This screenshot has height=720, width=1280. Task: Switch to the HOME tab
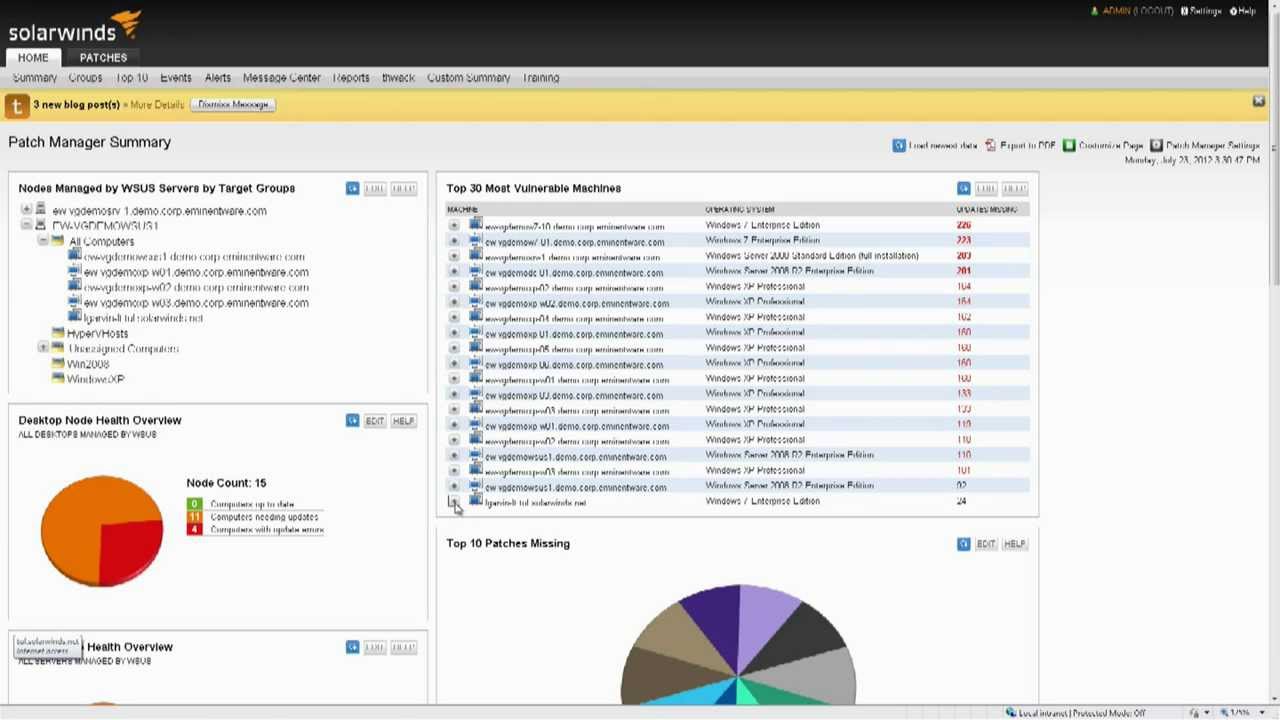point(32,58)
